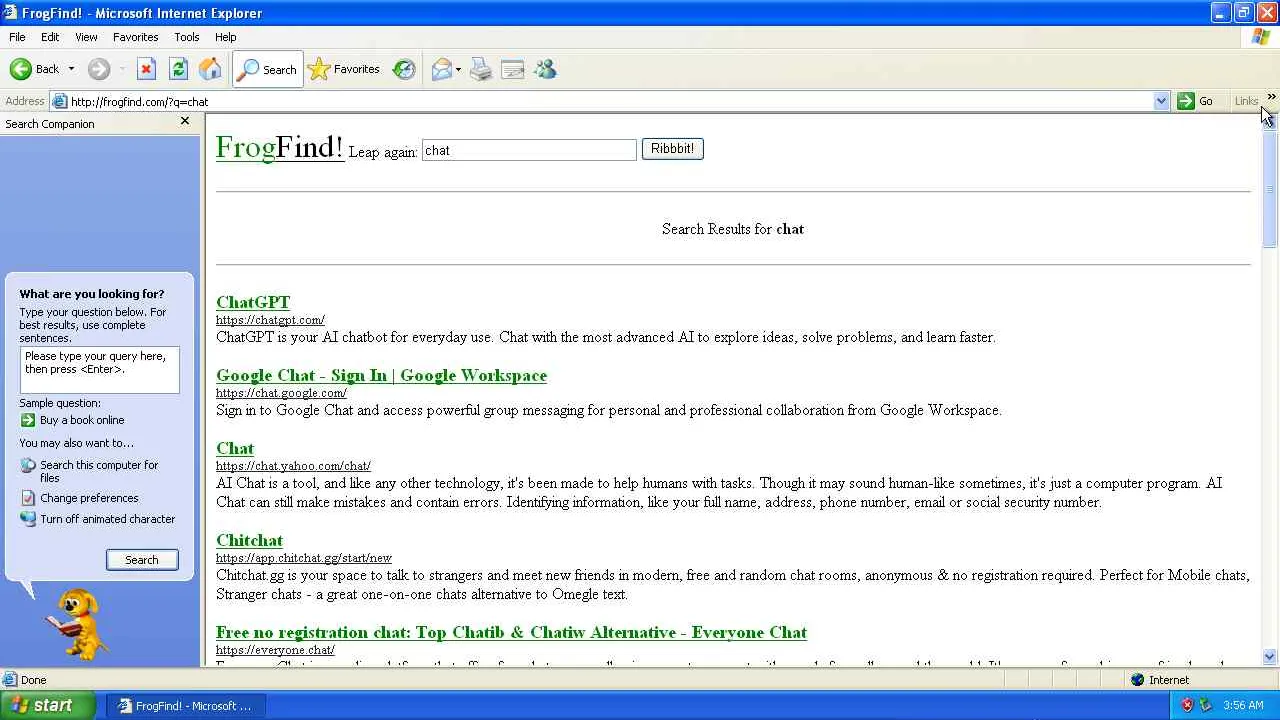Click the Search button in Search Companion
Screen dimensions: 1280x720
(142, 560)
